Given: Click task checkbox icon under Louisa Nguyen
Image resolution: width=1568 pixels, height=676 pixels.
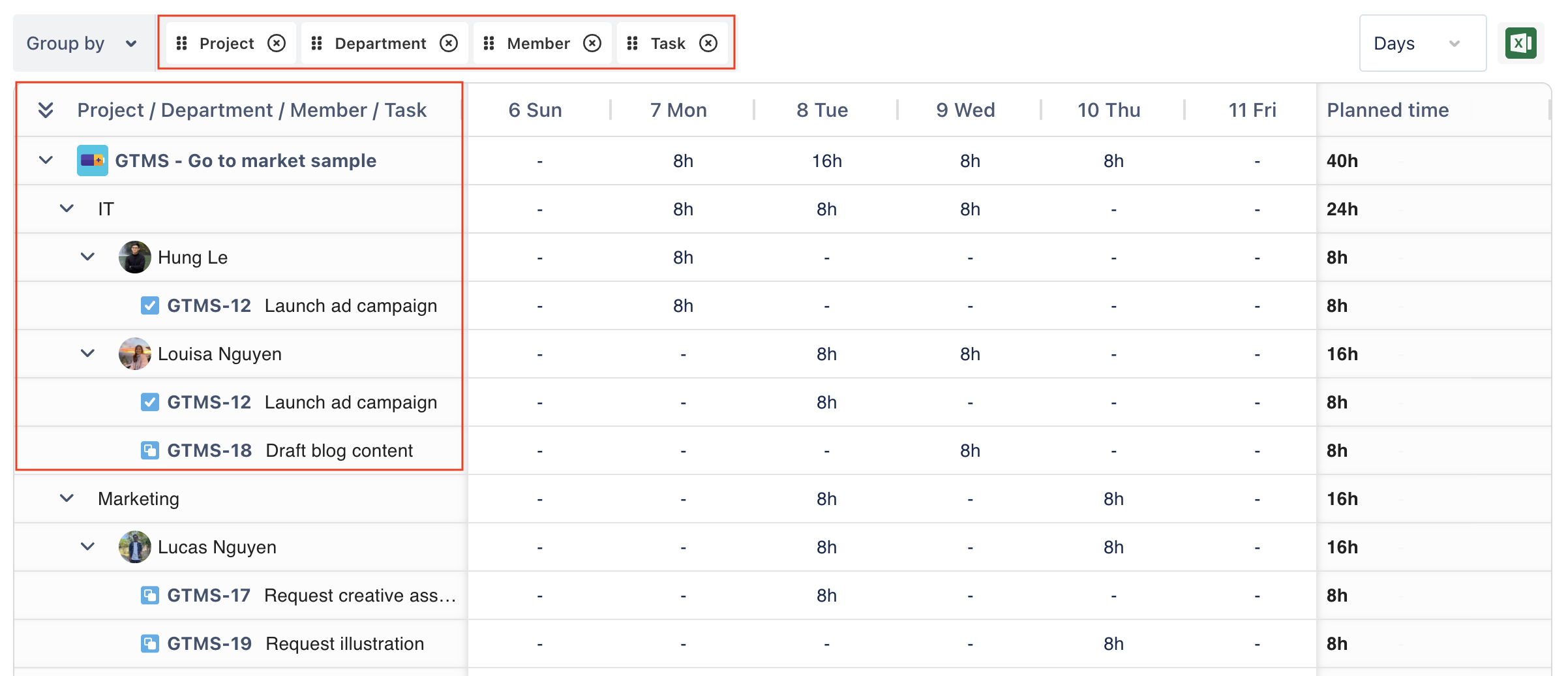Looking at the screenshot, I should click(150, 402).
